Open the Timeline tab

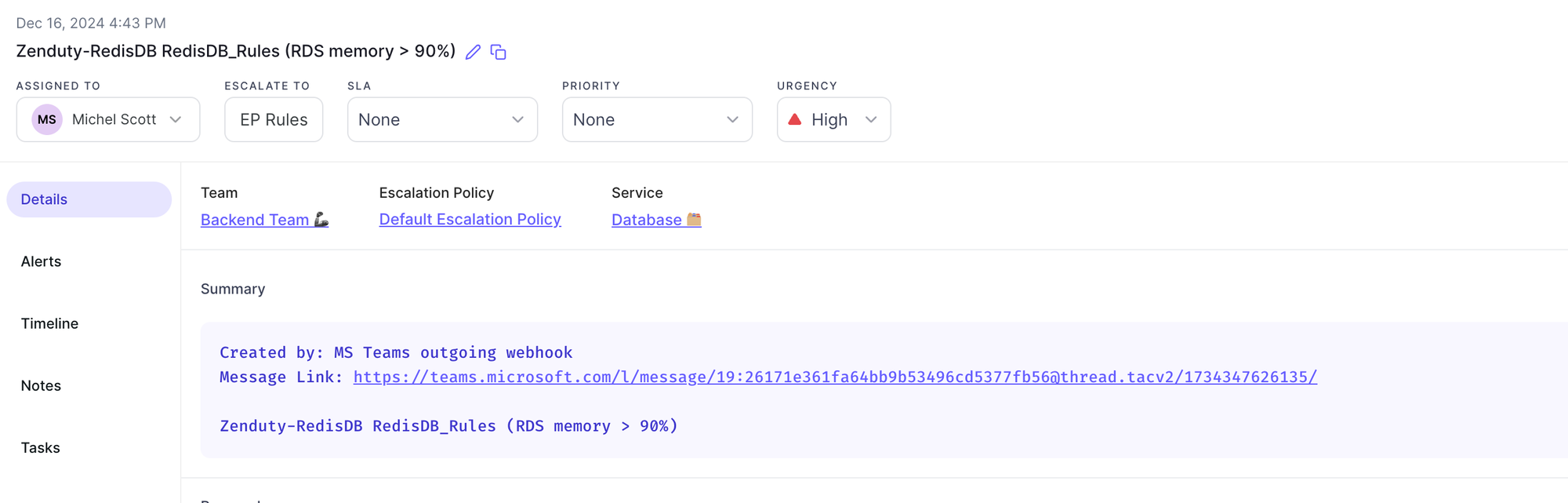49,323
